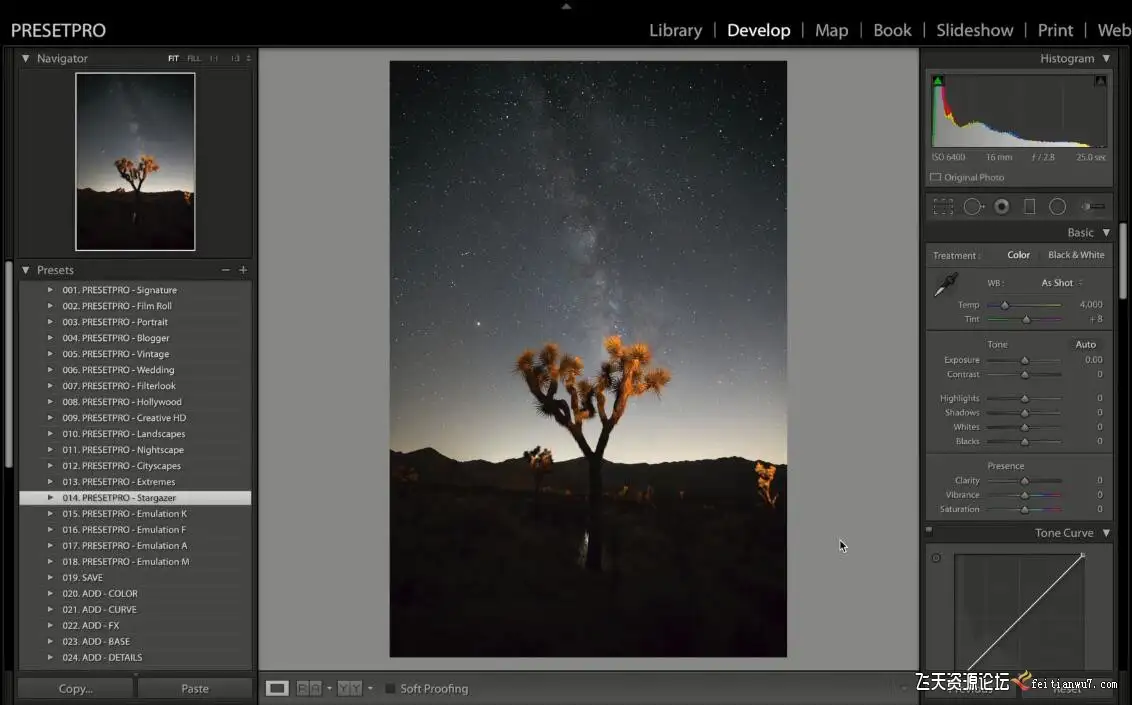The width and height of the screenshot is (1132, 705).
Task: Collapse the Presets panel
Action: 25,270
